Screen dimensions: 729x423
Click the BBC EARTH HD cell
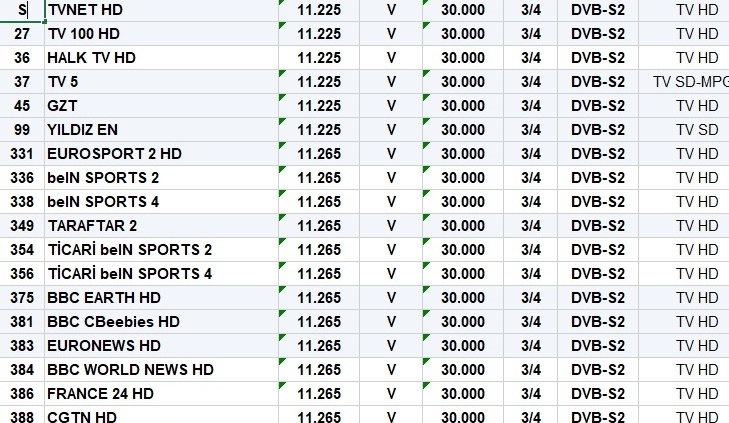tap(162, 298)
